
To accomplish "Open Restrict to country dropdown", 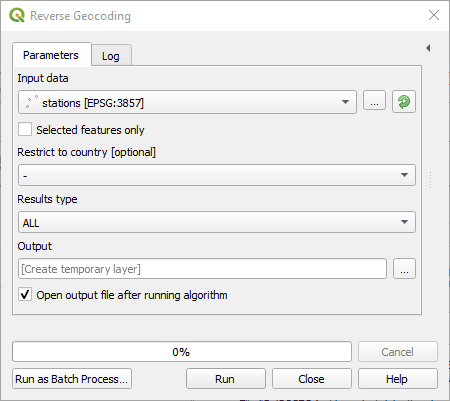I will click(217, 175).
